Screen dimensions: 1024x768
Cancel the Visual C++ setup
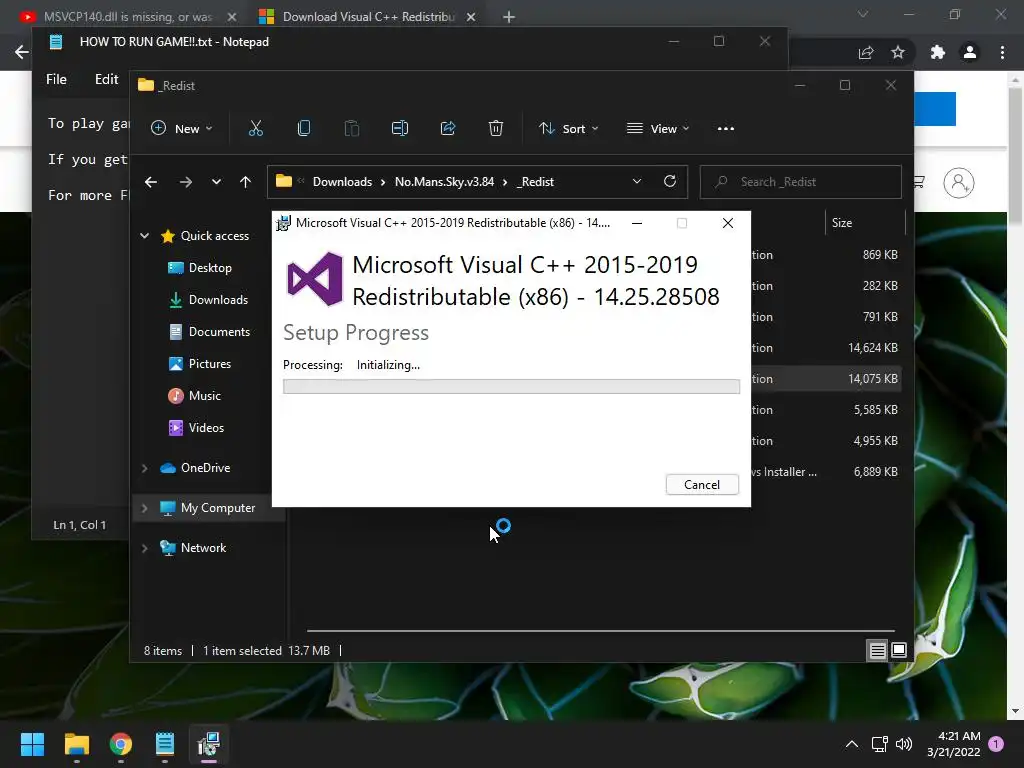click(x=702, y=485)
